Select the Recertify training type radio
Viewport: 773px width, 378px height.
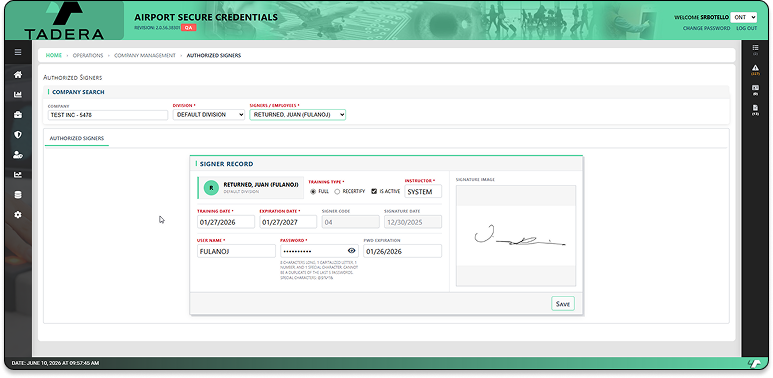(x=337, y=191)
